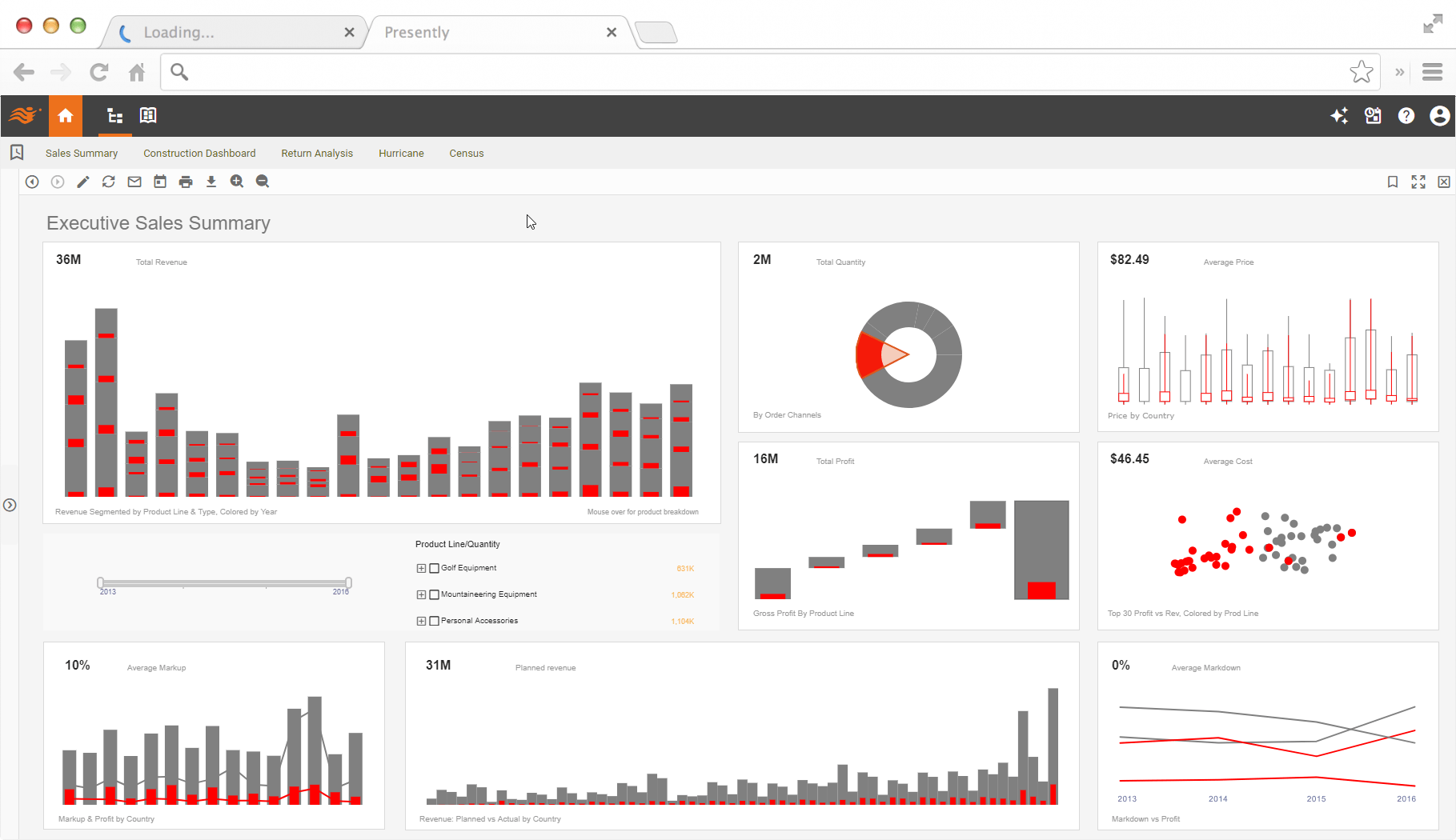Expand the Personal Accessories node
This screenshot has width=1456, height=840.
pos(421,621)
